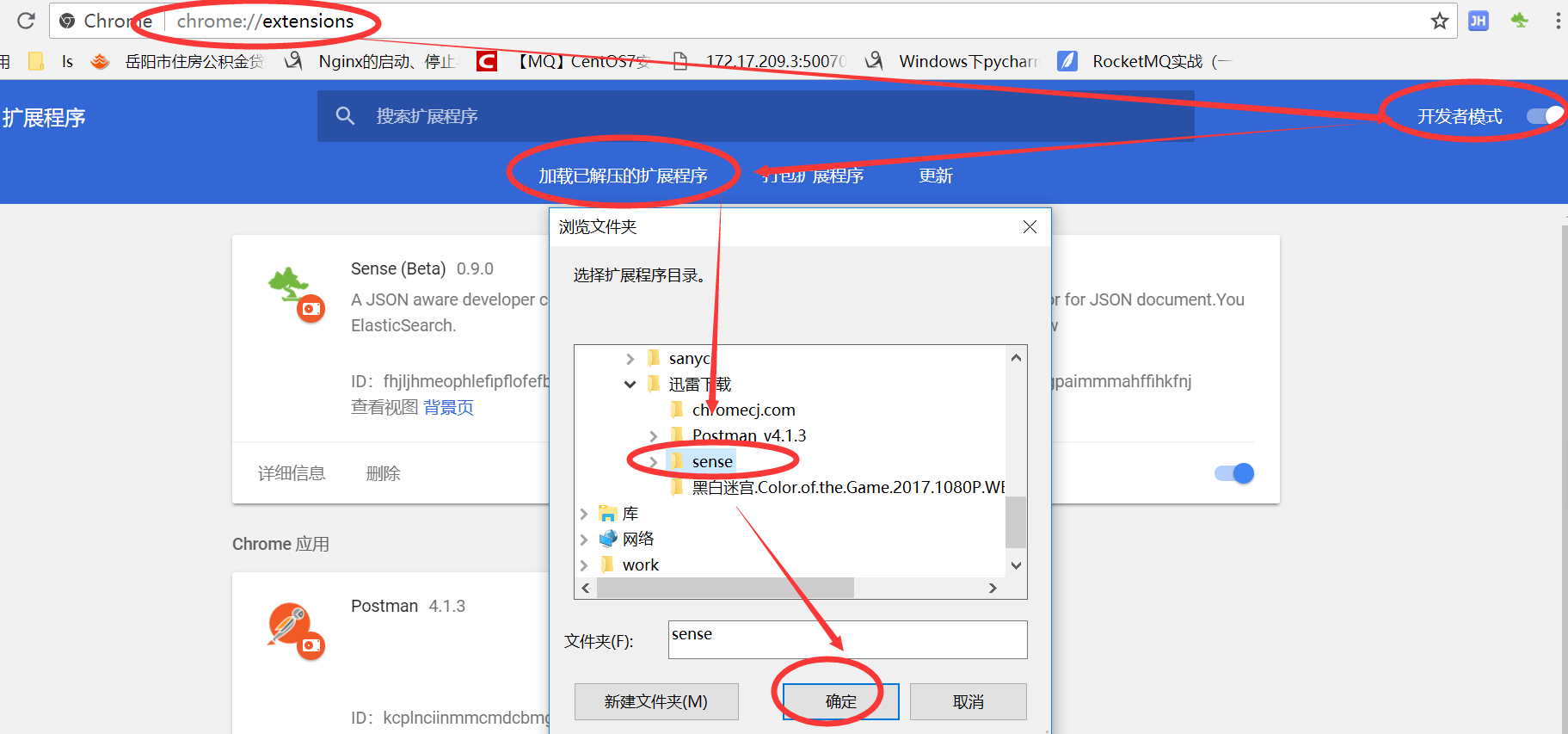Viewport: 1568px width, 734px height.
Task: Expand the 网络 node
Action: coord(583,540)
